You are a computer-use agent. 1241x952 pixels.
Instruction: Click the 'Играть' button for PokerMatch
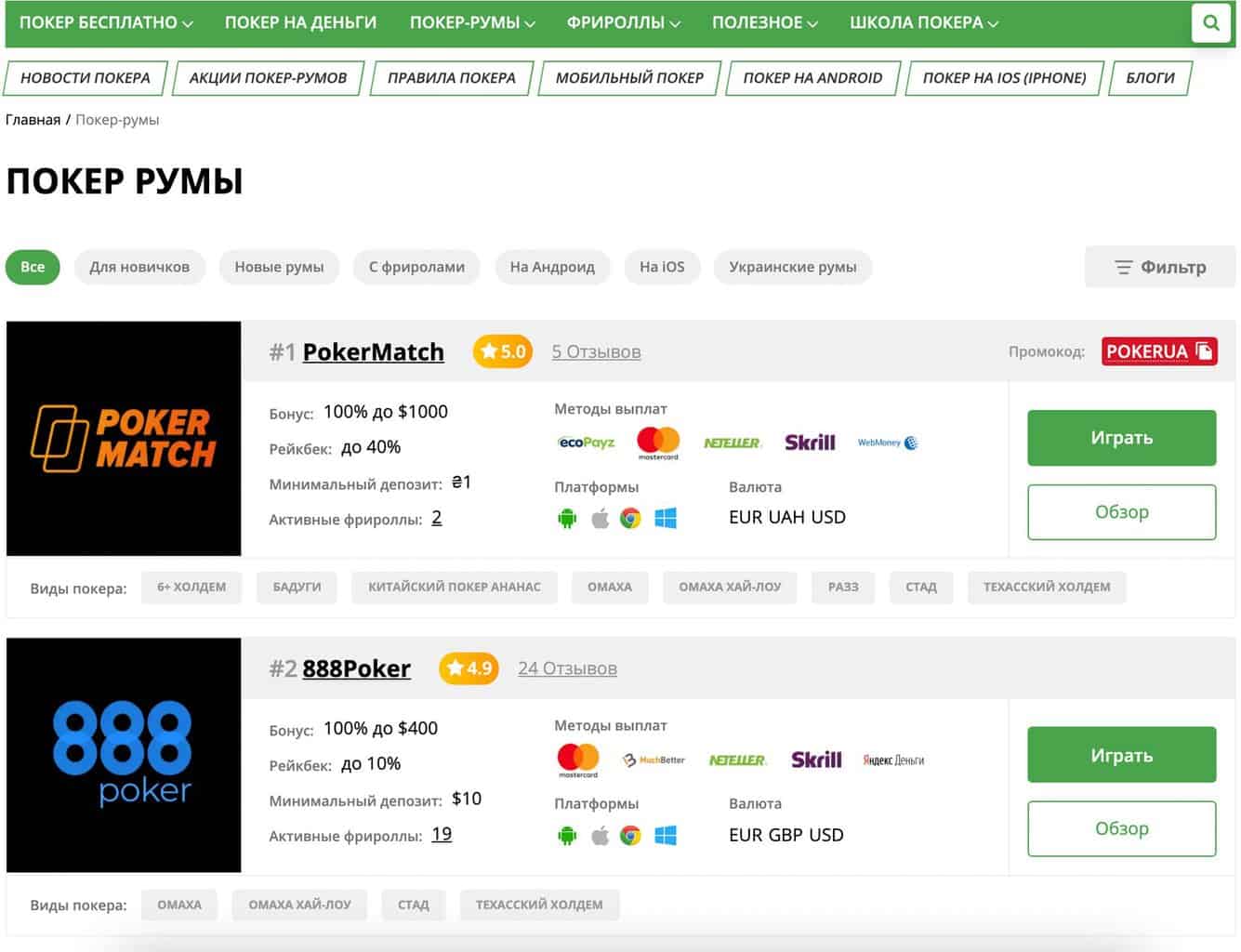(1122, 438)
